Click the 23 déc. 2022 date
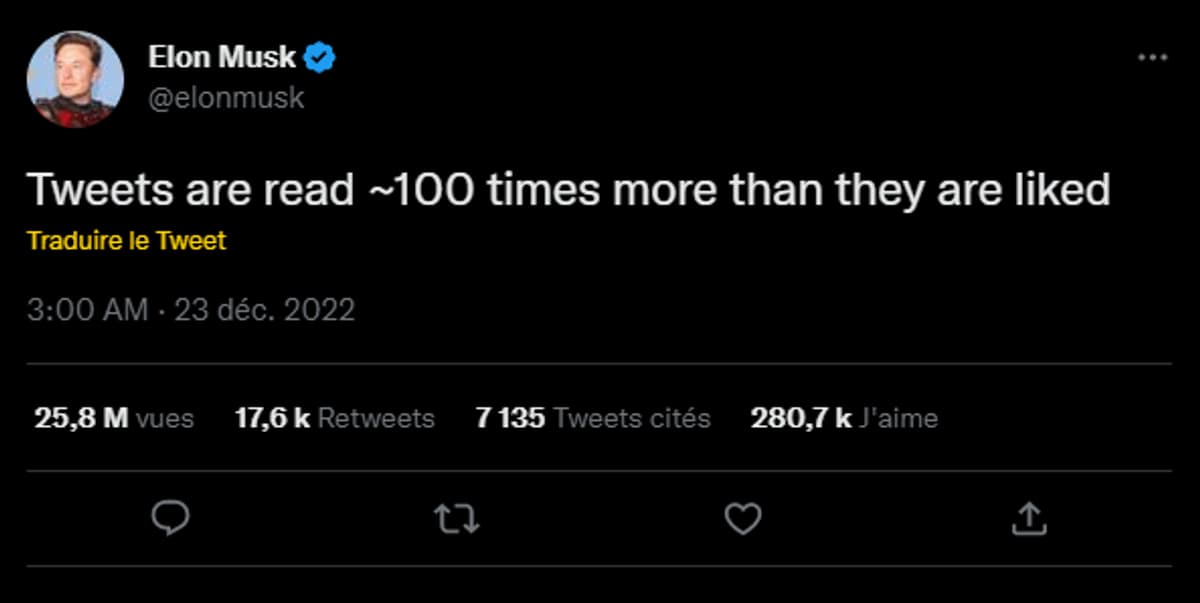1200x603 pixels. click(x=265, y=310)
